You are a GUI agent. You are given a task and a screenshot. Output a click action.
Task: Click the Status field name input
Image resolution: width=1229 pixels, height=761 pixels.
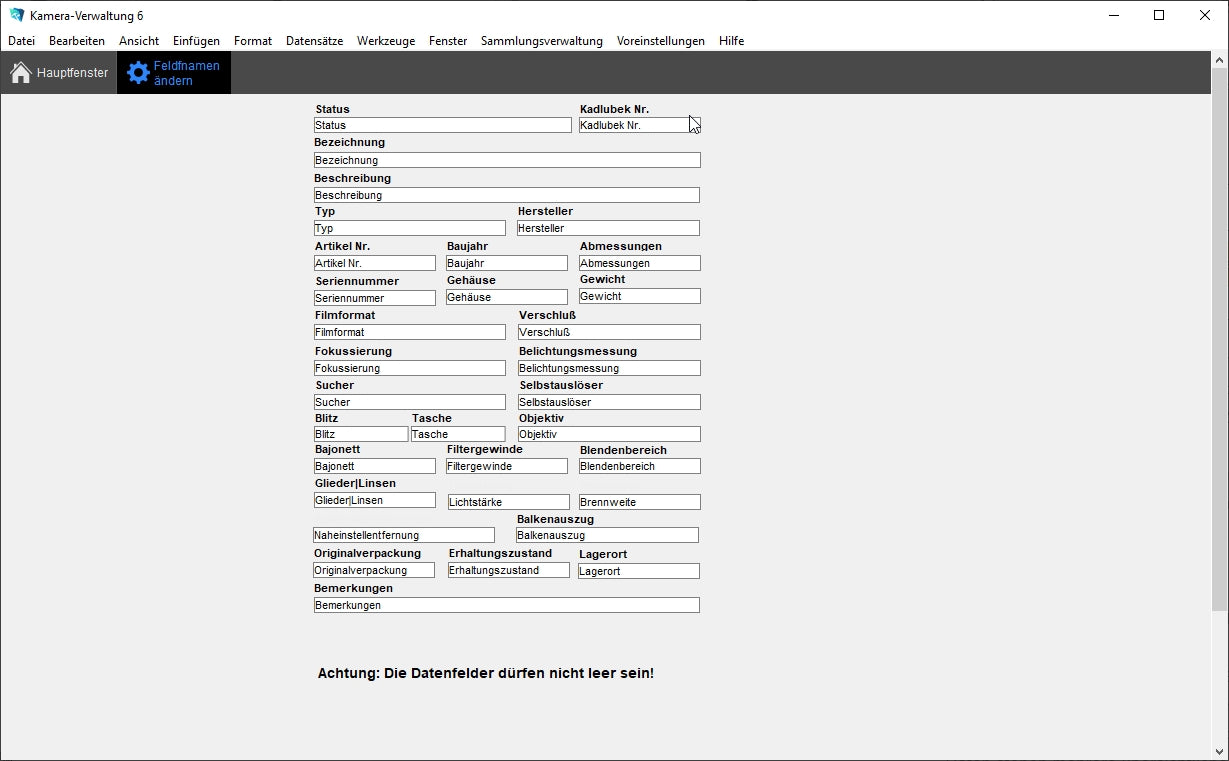[x=442, y=125]
